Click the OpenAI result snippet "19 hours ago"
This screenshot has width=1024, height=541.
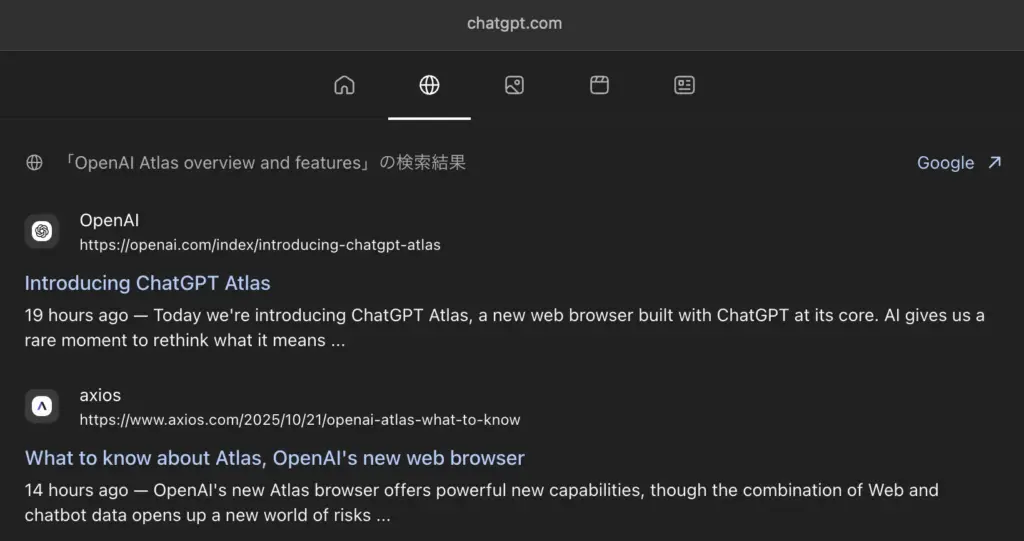coord(77,316)
